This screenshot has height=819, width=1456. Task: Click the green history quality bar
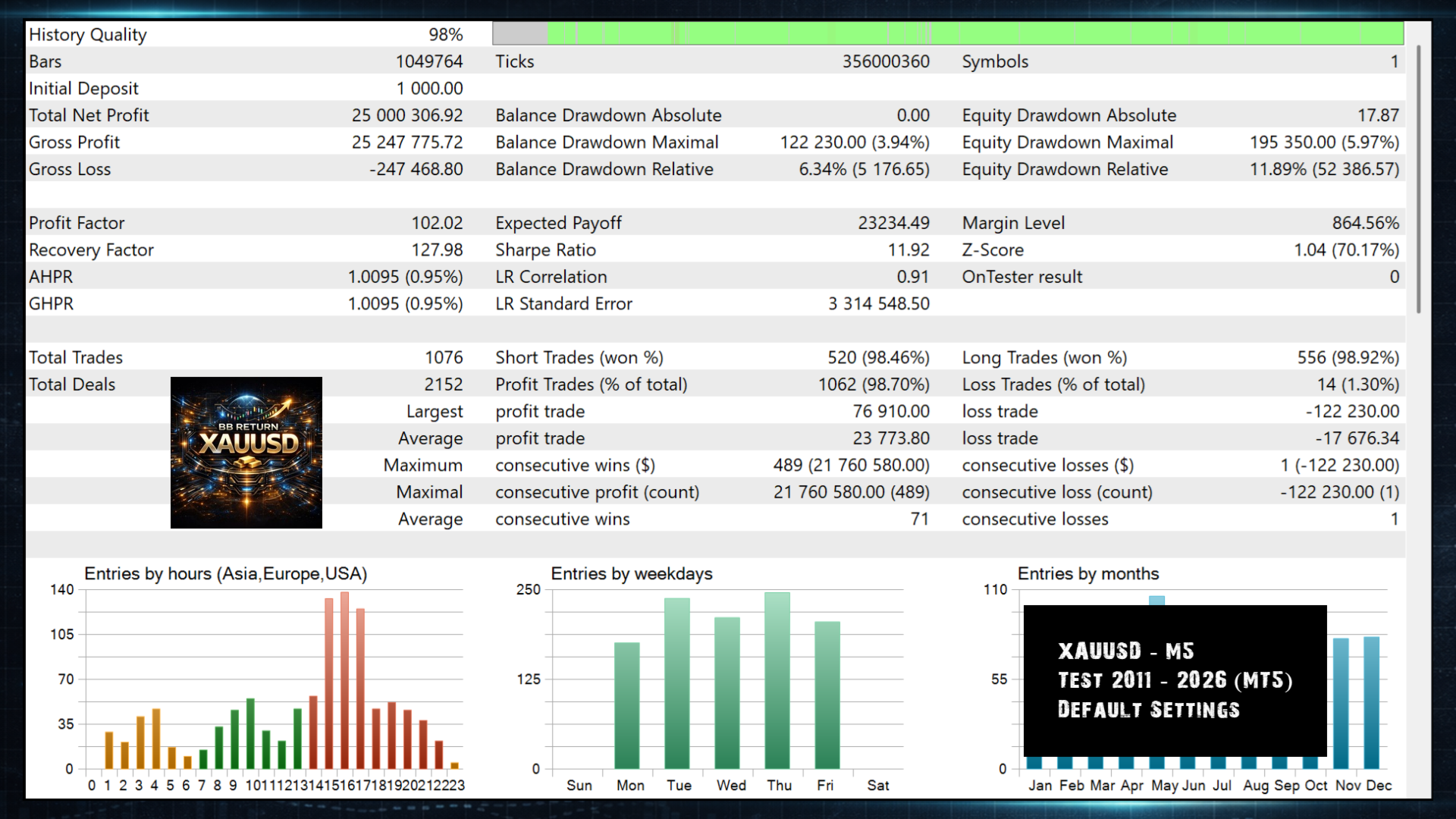[x=971, y=33]
